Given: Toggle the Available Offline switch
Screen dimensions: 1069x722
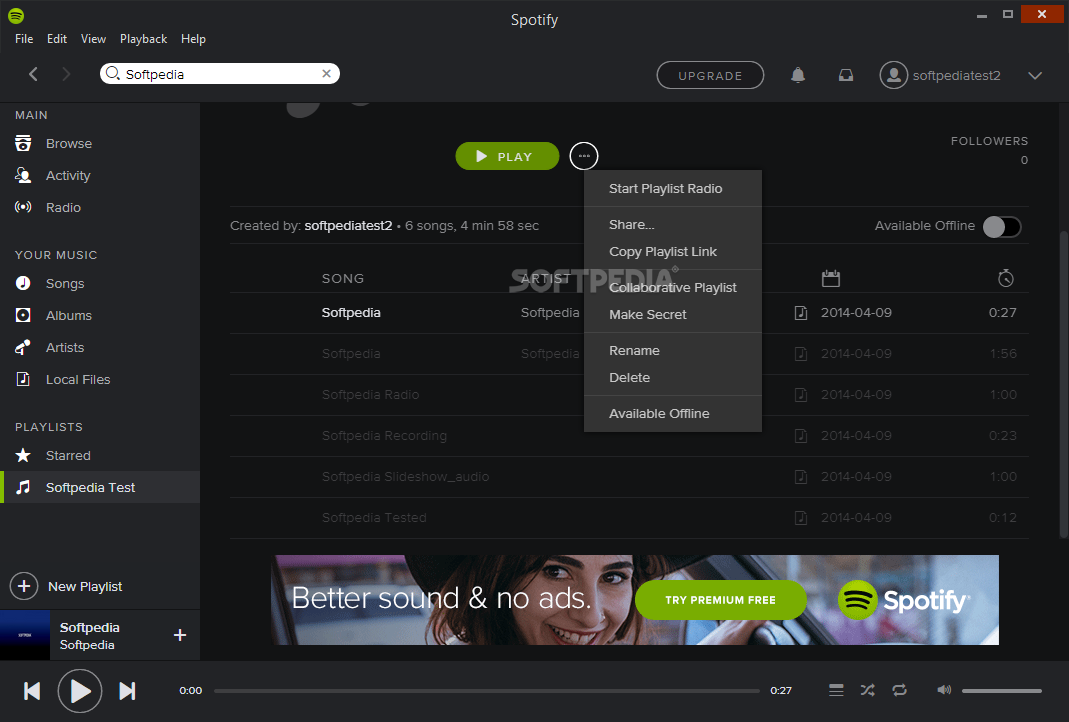Looking at the screenshot, I should 1002,226.
